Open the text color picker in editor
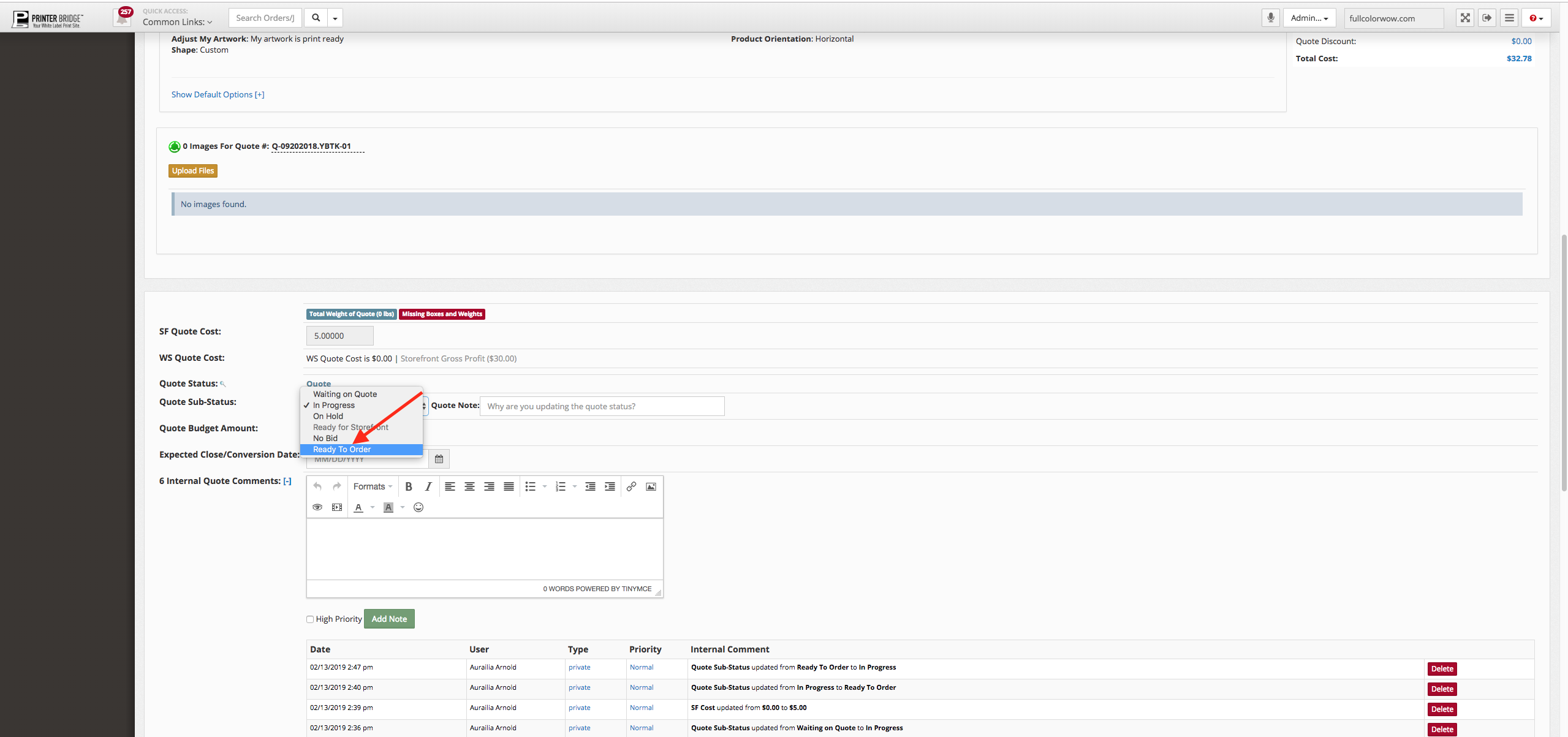 click(x=359, y=507)
